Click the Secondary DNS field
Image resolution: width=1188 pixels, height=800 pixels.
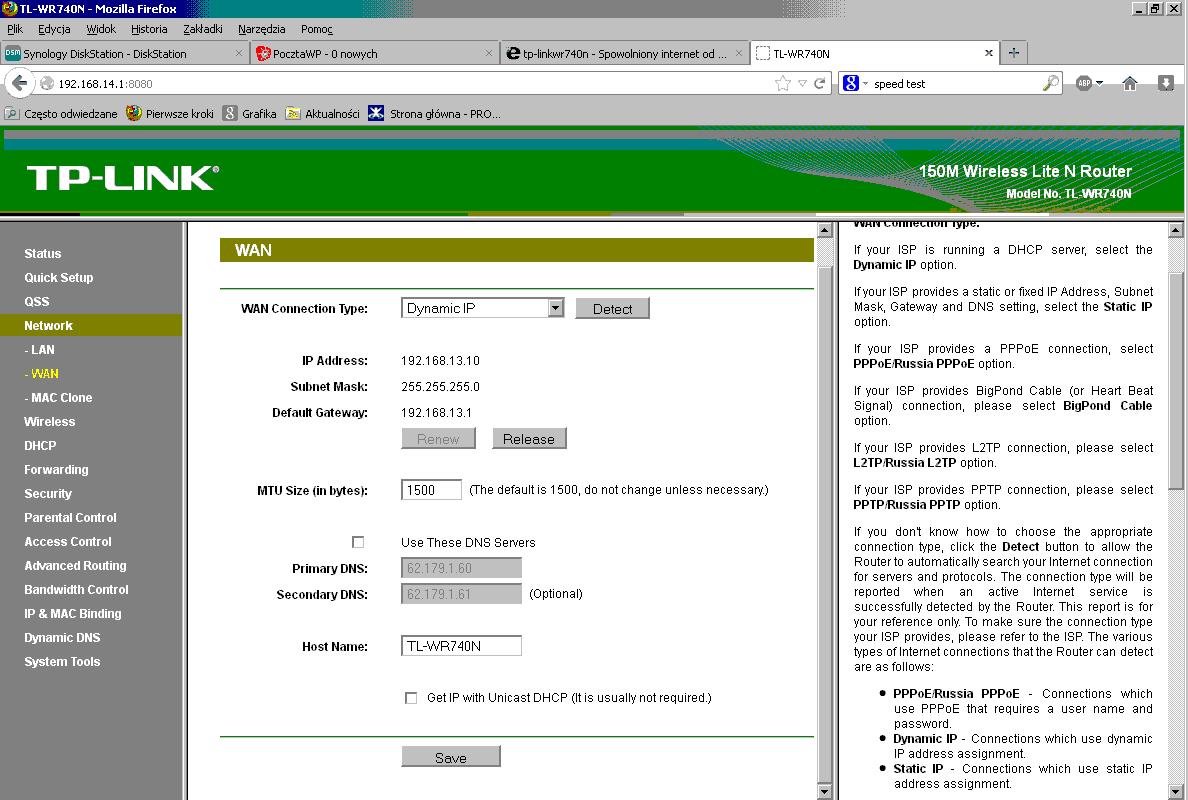click(x=461, y=593)
